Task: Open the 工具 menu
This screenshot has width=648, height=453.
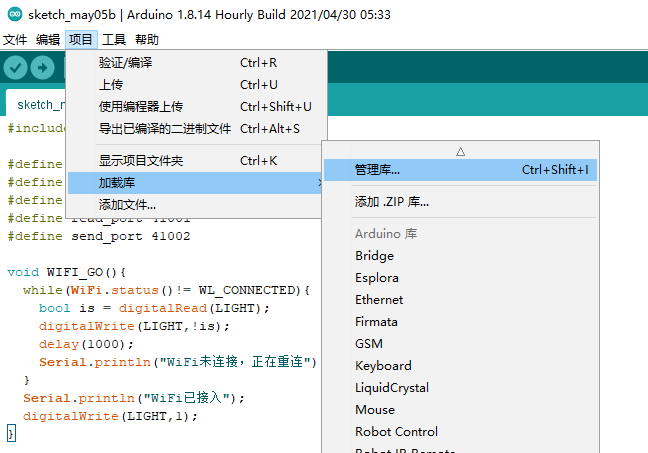Action: pyautogui.click(x=114, y=40)
